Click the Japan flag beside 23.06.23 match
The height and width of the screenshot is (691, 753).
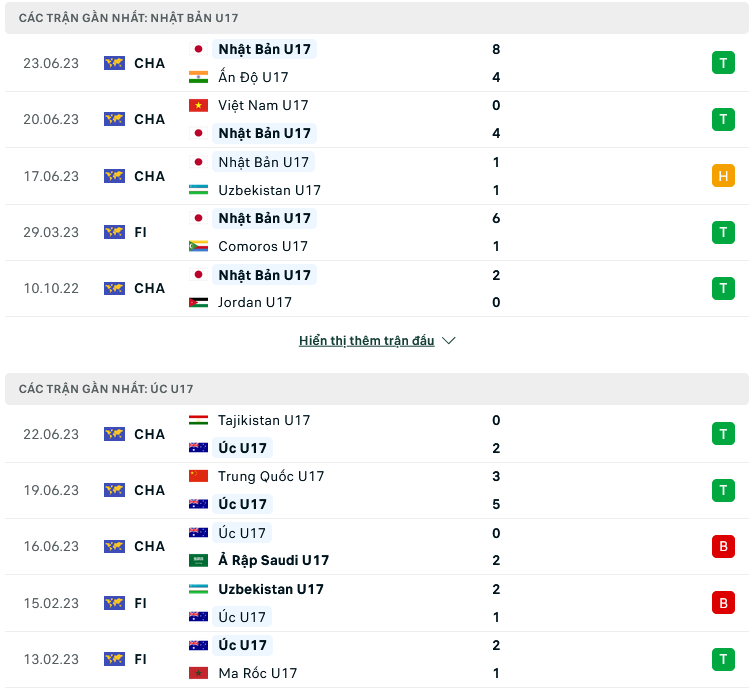click(x=198, y=49)
